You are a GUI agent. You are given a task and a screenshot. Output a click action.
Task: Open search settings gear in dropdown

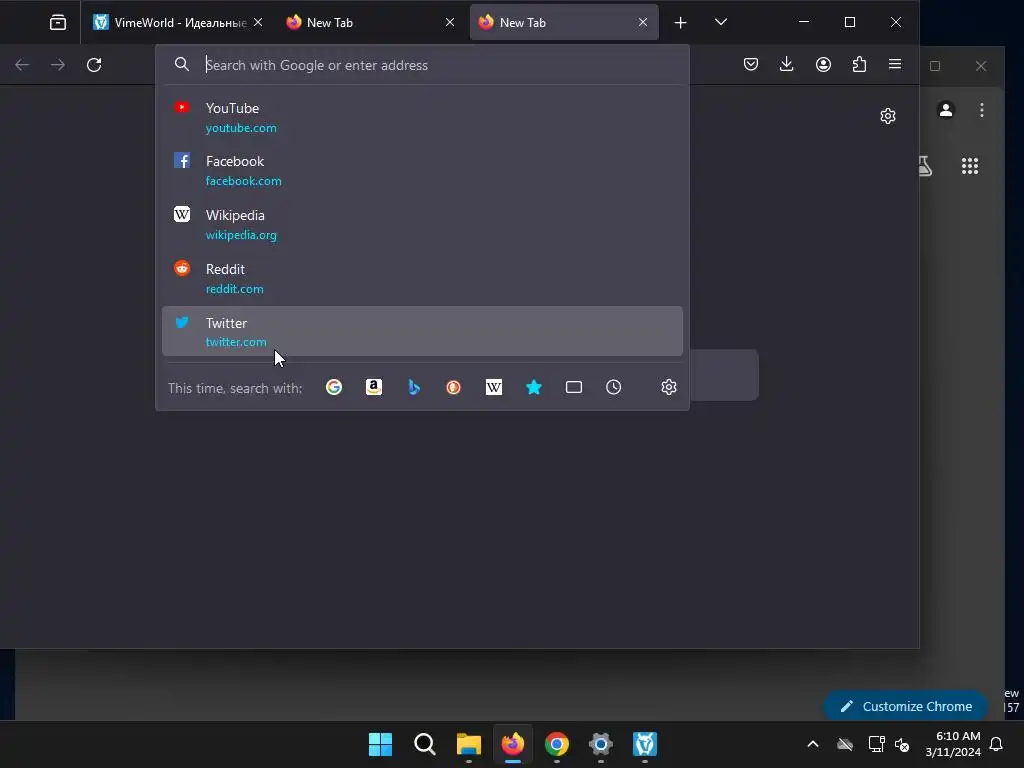point(669,387)
